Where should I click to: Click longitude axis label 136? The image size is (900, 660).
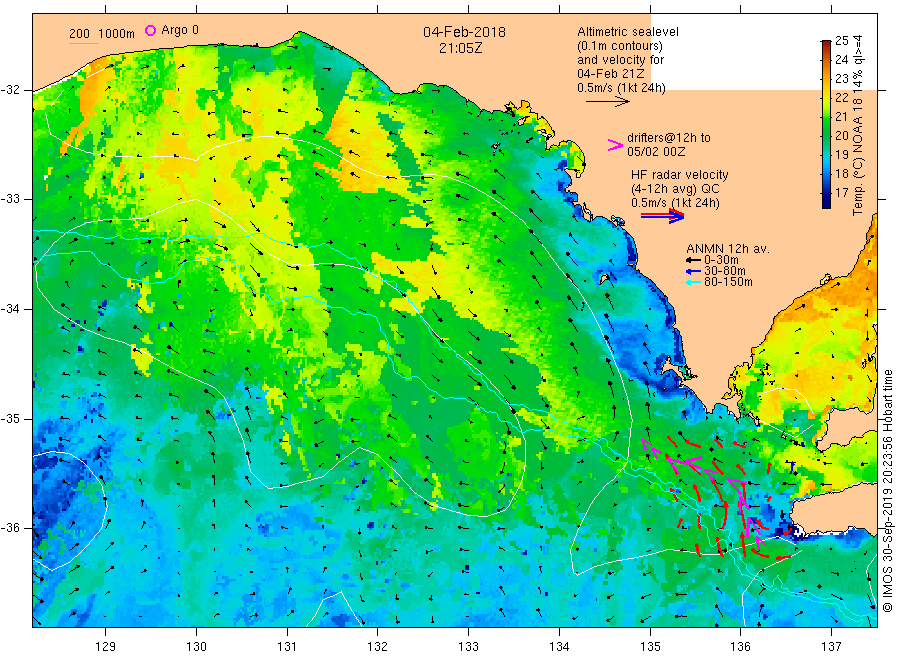click(x=740, y=647)
